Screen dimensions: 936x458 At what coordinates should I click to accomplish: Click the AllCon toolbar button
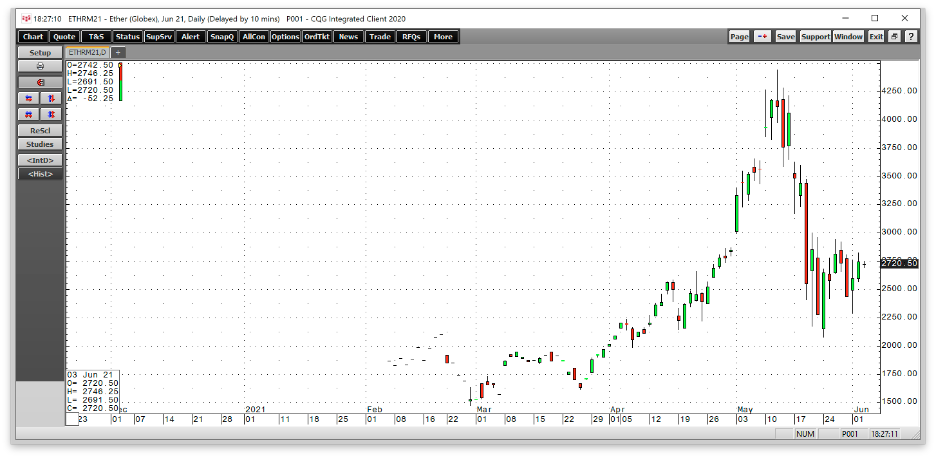click(x=254, y=37)
